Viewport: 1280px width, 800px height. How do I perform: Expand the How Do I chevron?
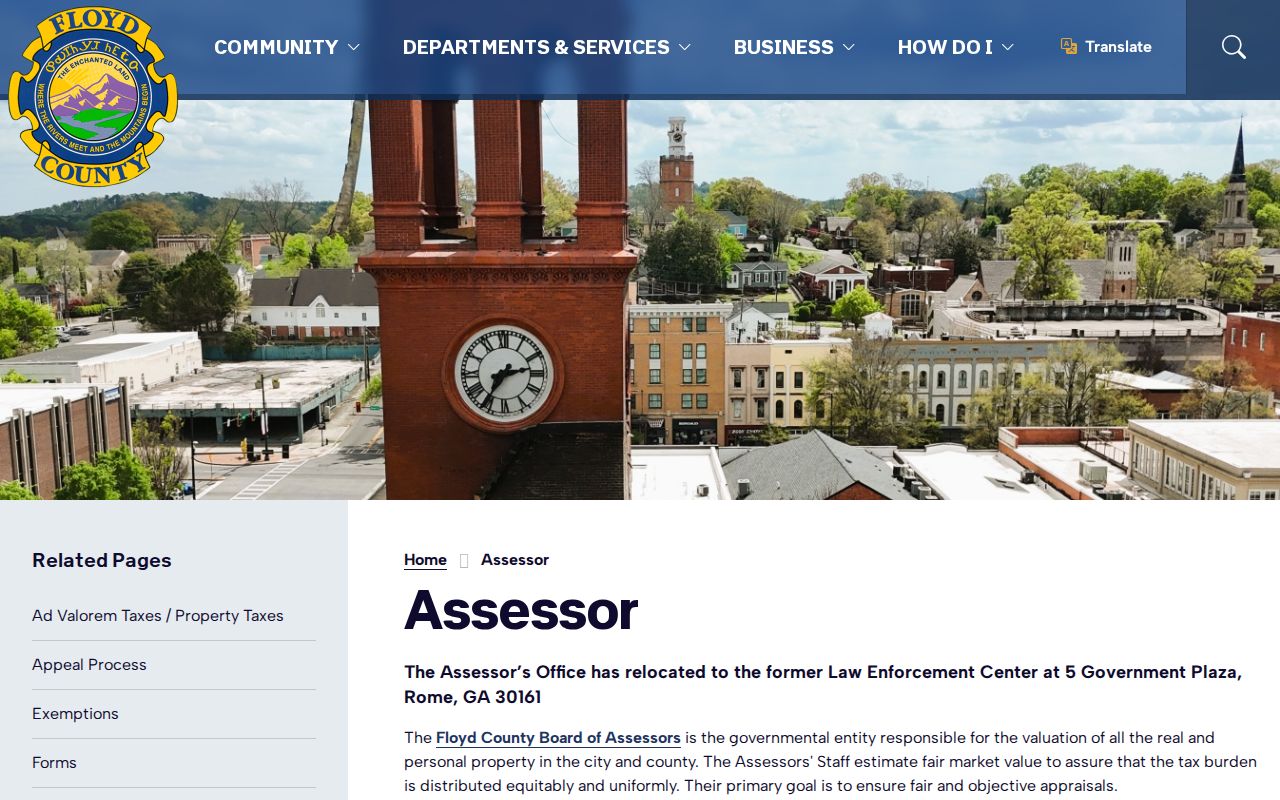click(x=1007, y=47)
